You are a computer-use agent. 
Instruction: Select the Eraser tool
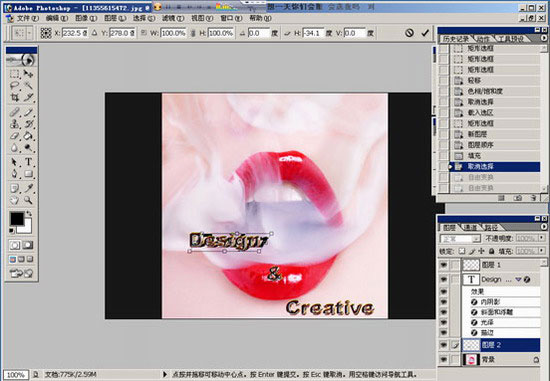tap(14, 135)
